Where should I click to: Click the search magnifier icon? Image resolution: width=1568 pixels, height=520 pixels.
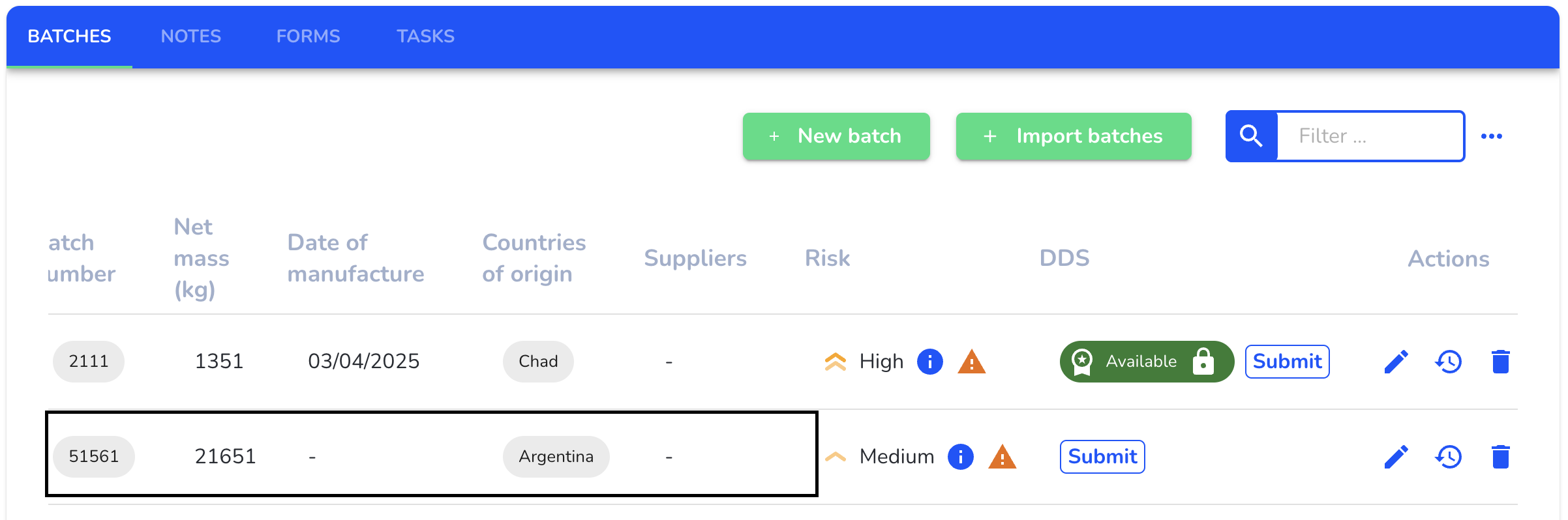[x=1251, y=136]
